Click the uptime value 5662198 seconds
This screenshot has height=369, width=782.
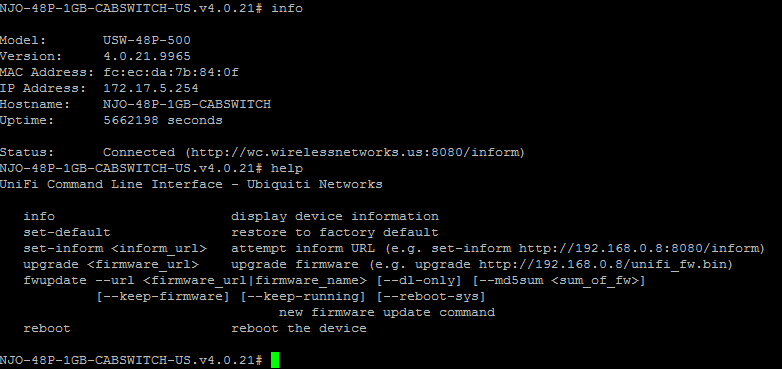click(x=163, y=120)
